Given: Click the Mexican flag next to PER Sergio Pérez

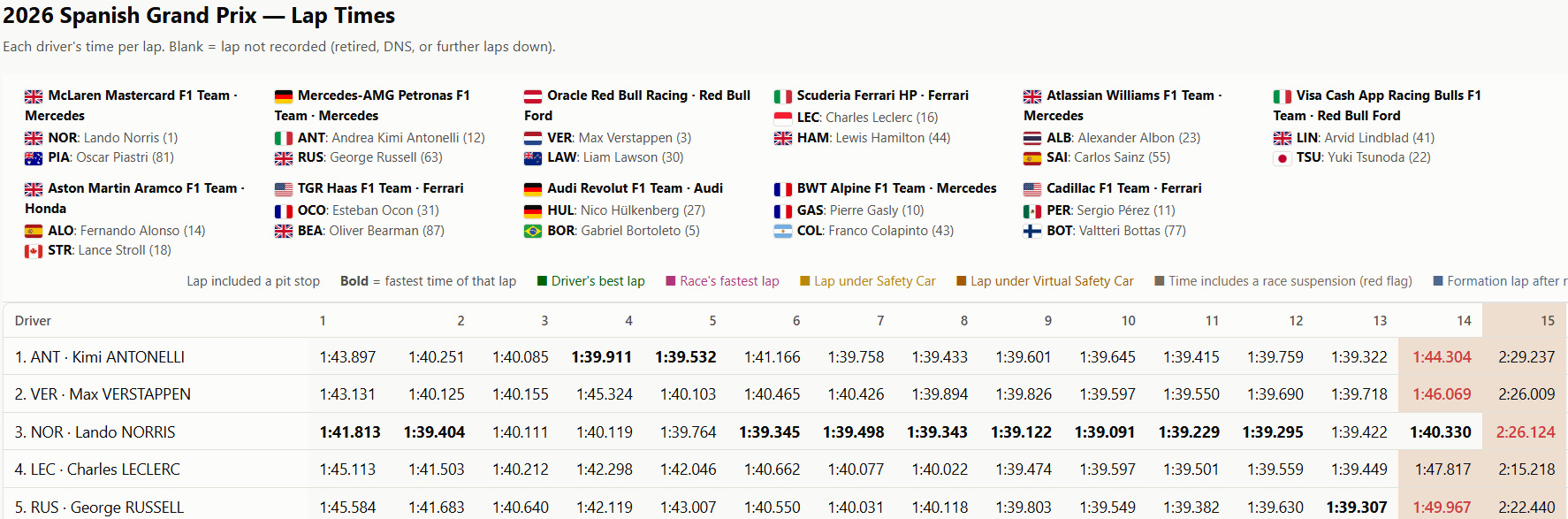Looking at the screenshot, I should 1032,211.
